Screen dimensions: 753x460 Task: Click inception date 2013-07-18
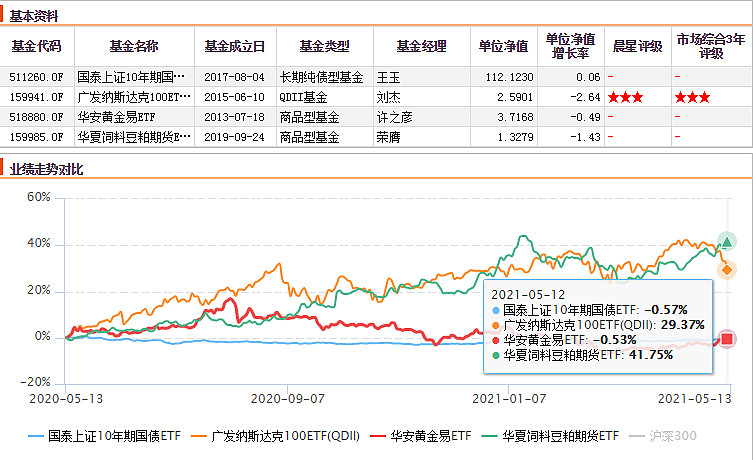click(234, 117)
